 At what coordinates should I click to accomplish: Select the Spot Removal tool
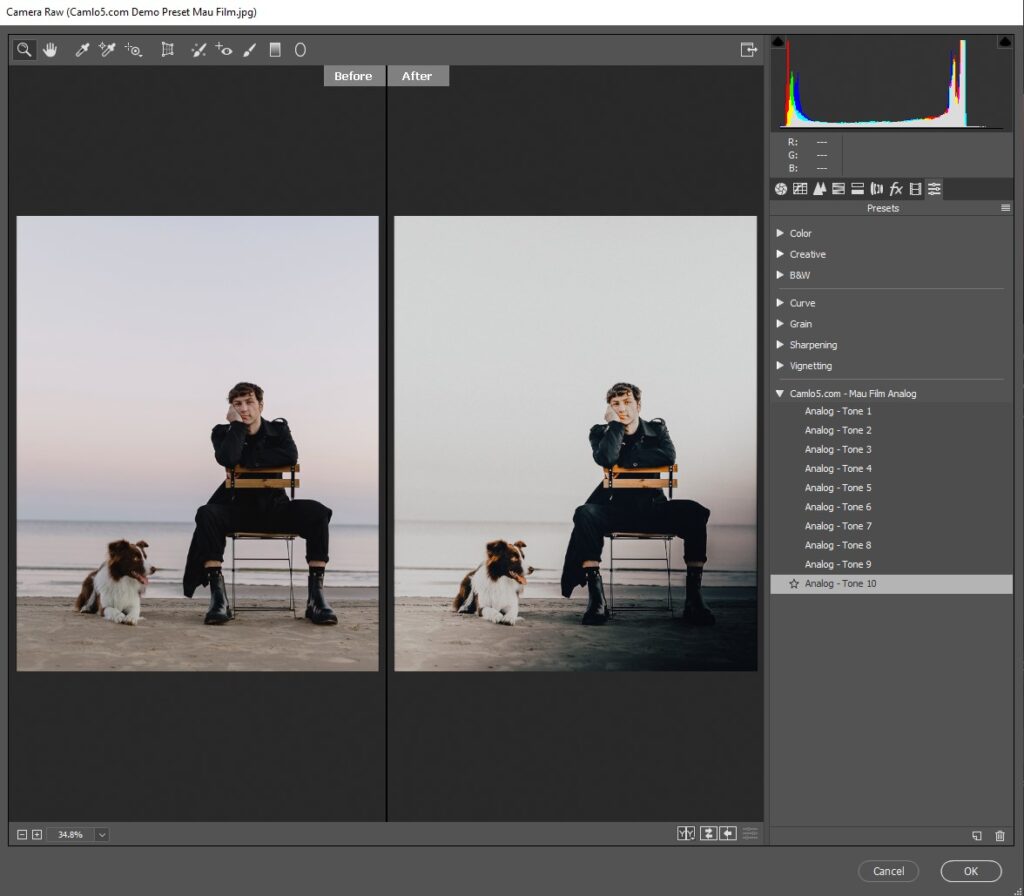pyautogui.click(x=199, y=50)
